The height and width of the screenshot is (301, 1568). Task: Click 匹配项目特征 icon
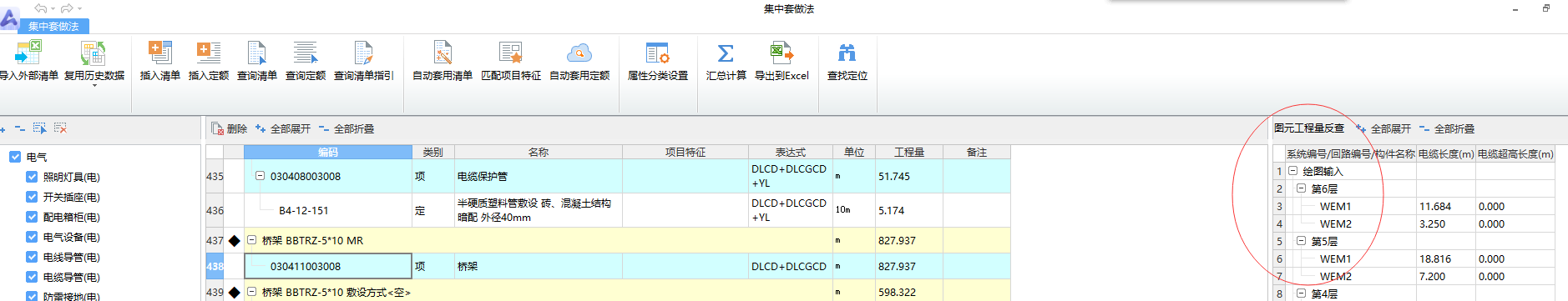point(510,53)
